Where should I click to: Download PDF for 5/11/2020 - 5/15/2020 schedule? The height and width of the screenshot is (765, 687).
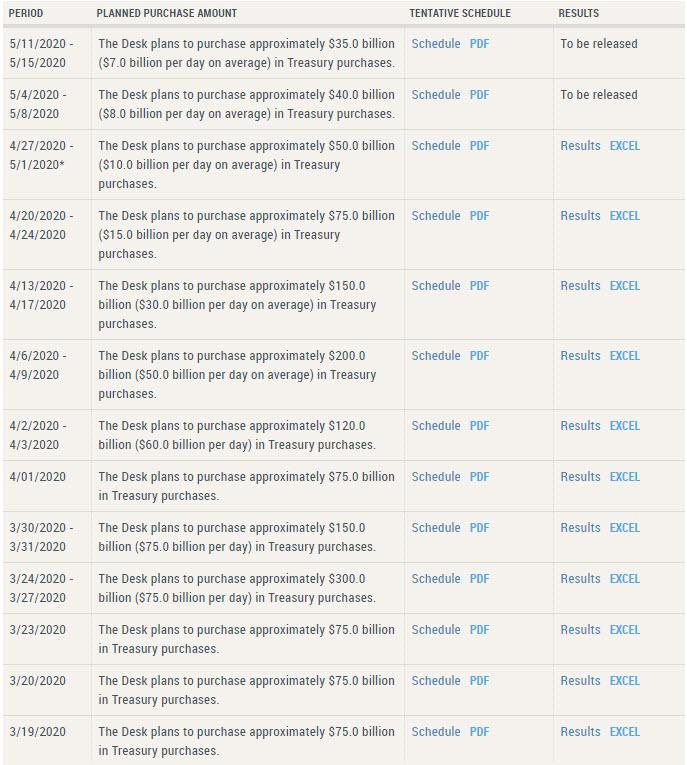[x=479, y=44]
